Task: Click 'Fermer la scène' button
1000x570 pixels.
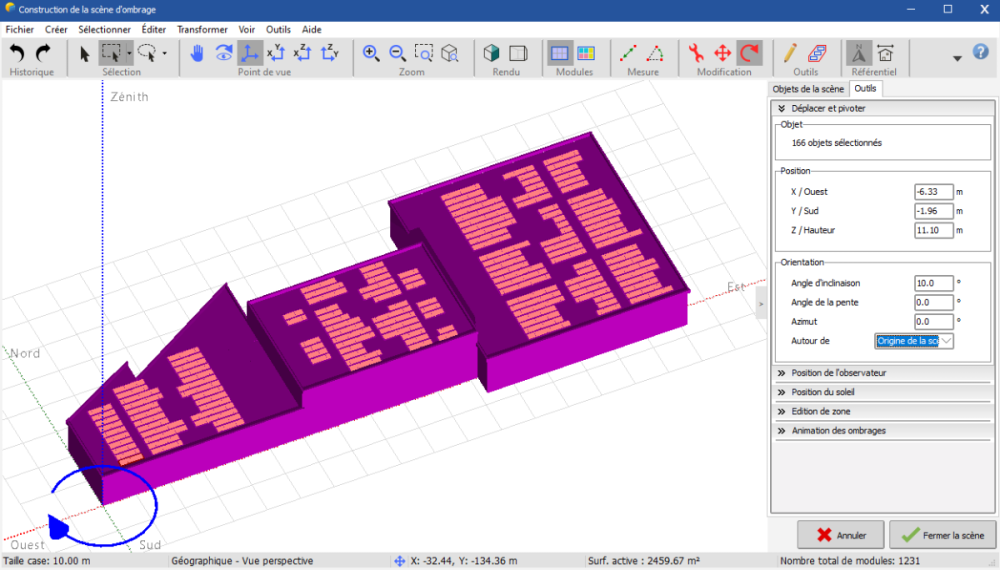Action: click(x=942, y=535)
